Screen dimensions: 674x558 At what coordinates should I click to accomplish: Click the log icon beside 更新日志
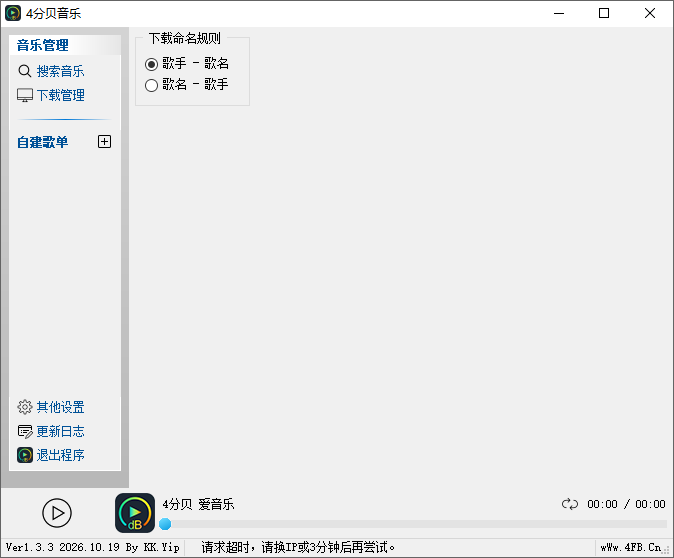coord(25,431)
